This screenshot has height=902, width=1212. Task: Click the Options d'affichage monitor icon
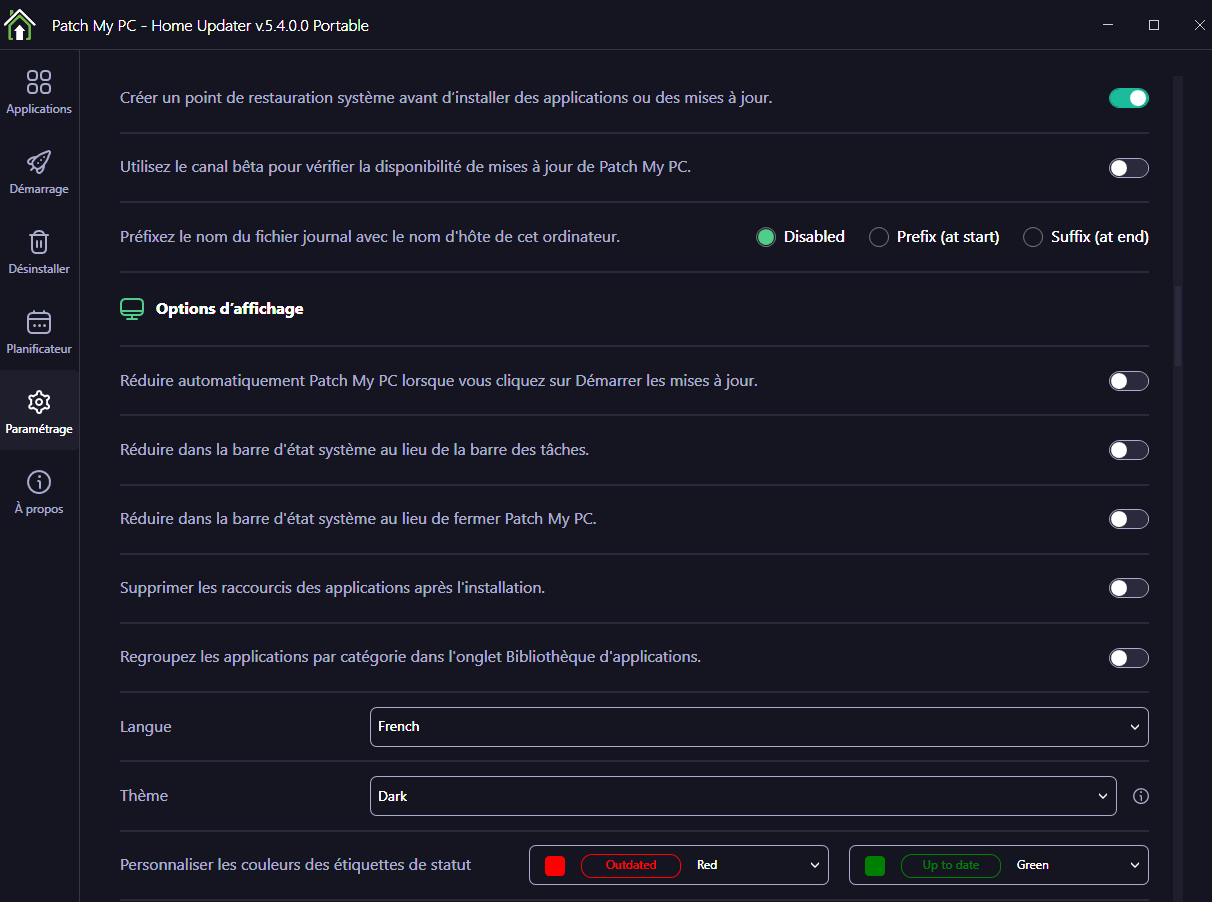[x=132, y=309]
